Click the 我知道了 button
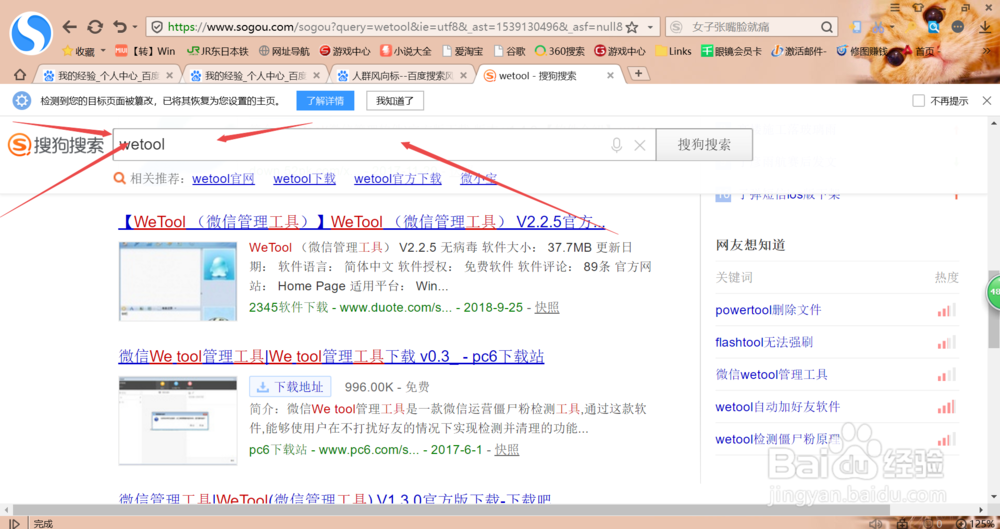 [x=395, y=101]
